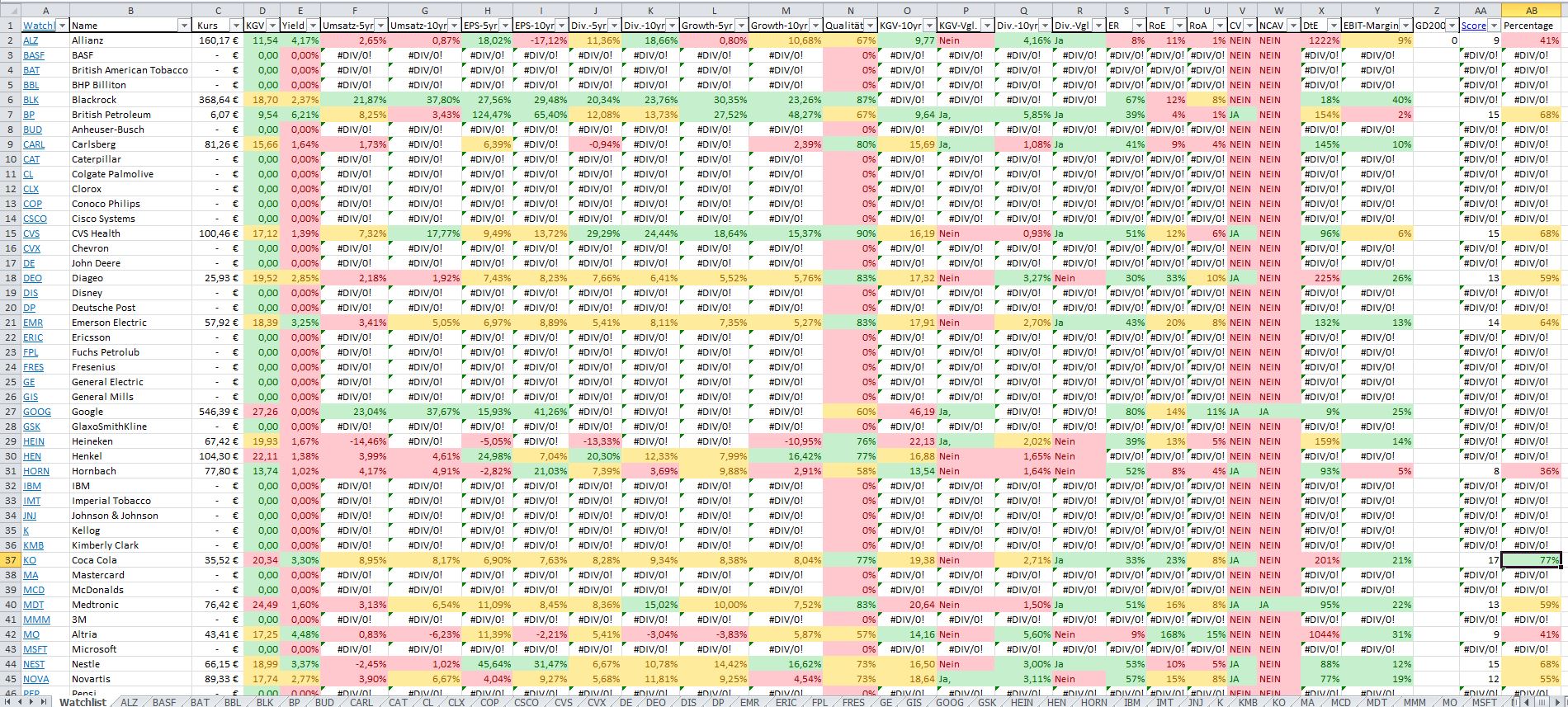Click the Score header hyperlink

[1473, 26]
